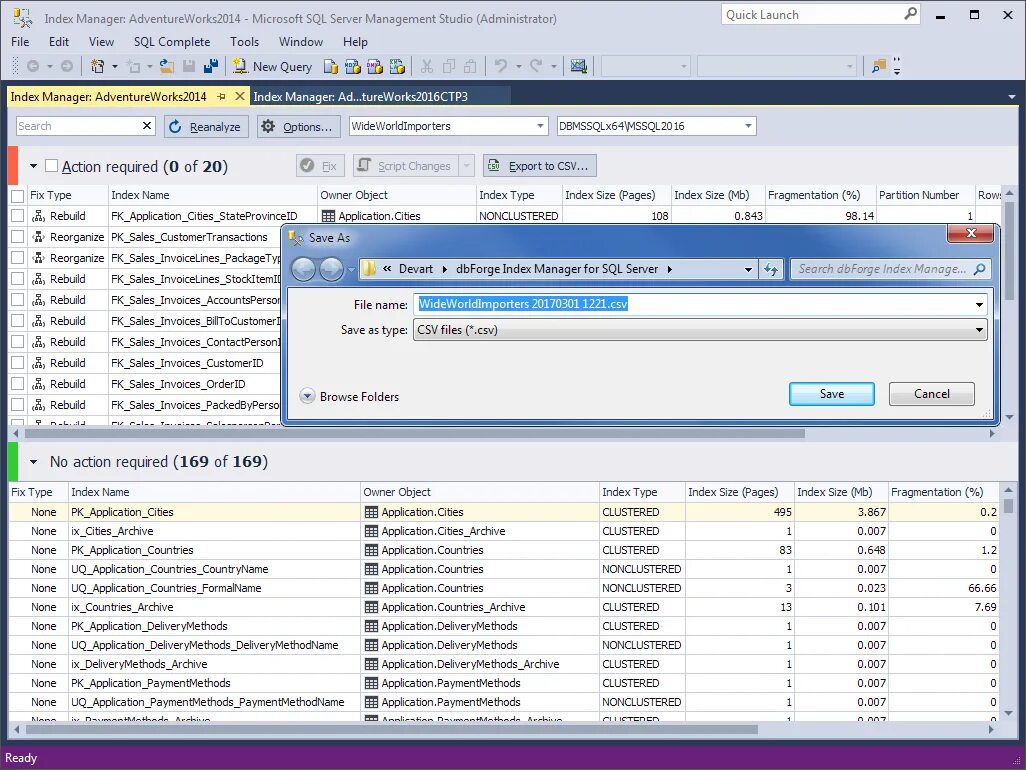Click the Reanalyze button
The width and height of the screenshot is (1026, 770).
click(x=207, y=126)
